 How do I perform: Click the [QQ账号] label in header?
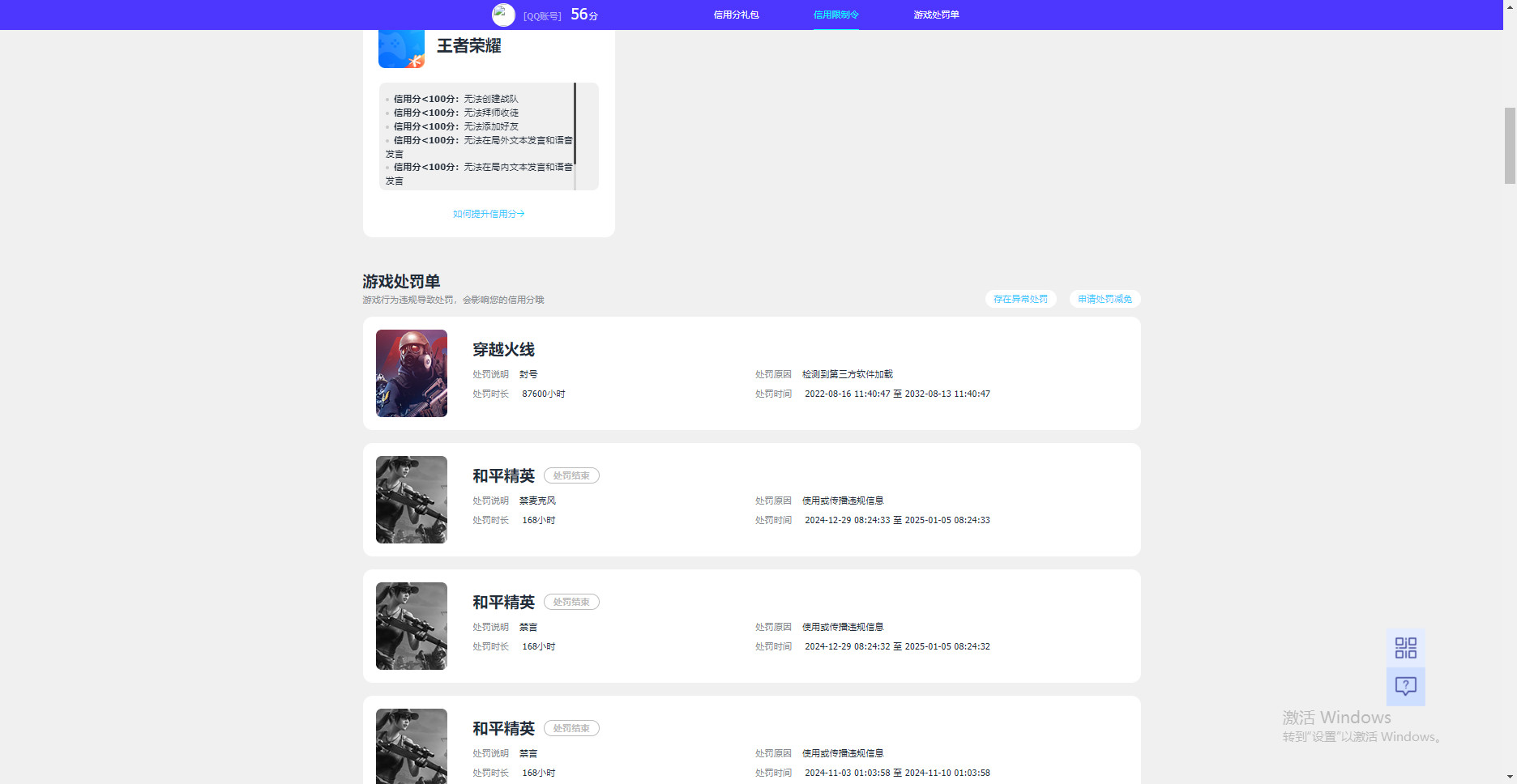pyautogui.click(x=542, y=16)
